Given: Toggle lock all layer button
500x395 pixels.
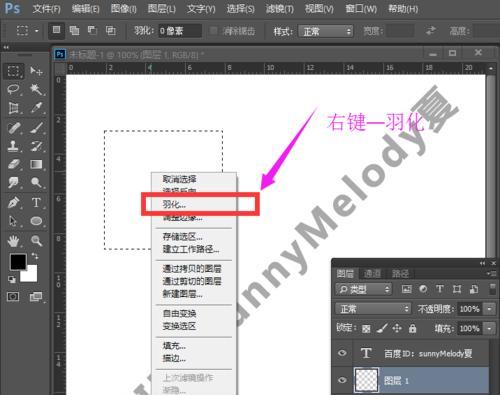Looking at the screenshot, I should click(412, 329).
